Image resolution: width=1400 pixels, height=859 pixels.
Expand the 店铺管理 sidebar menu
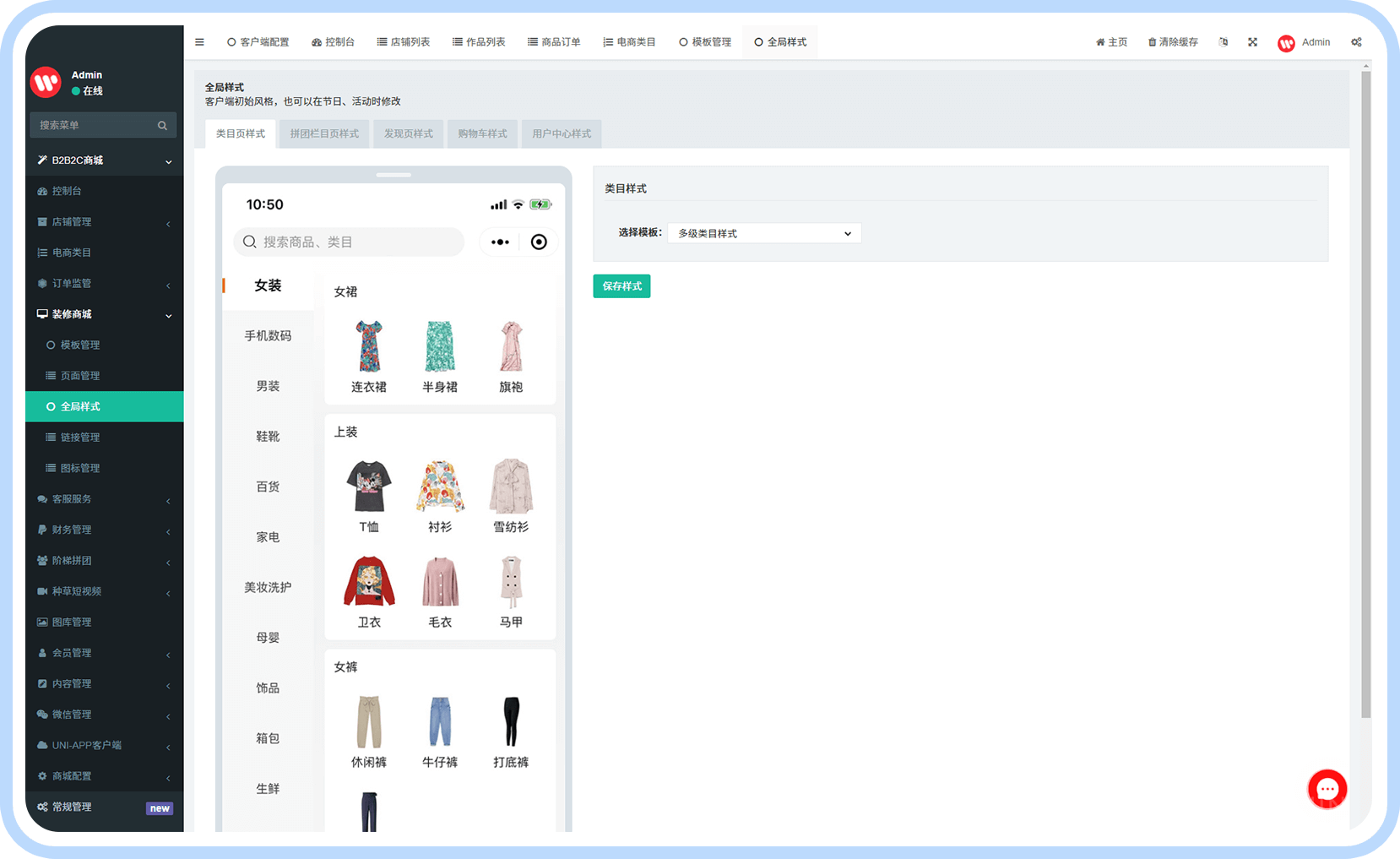(104, 222)
